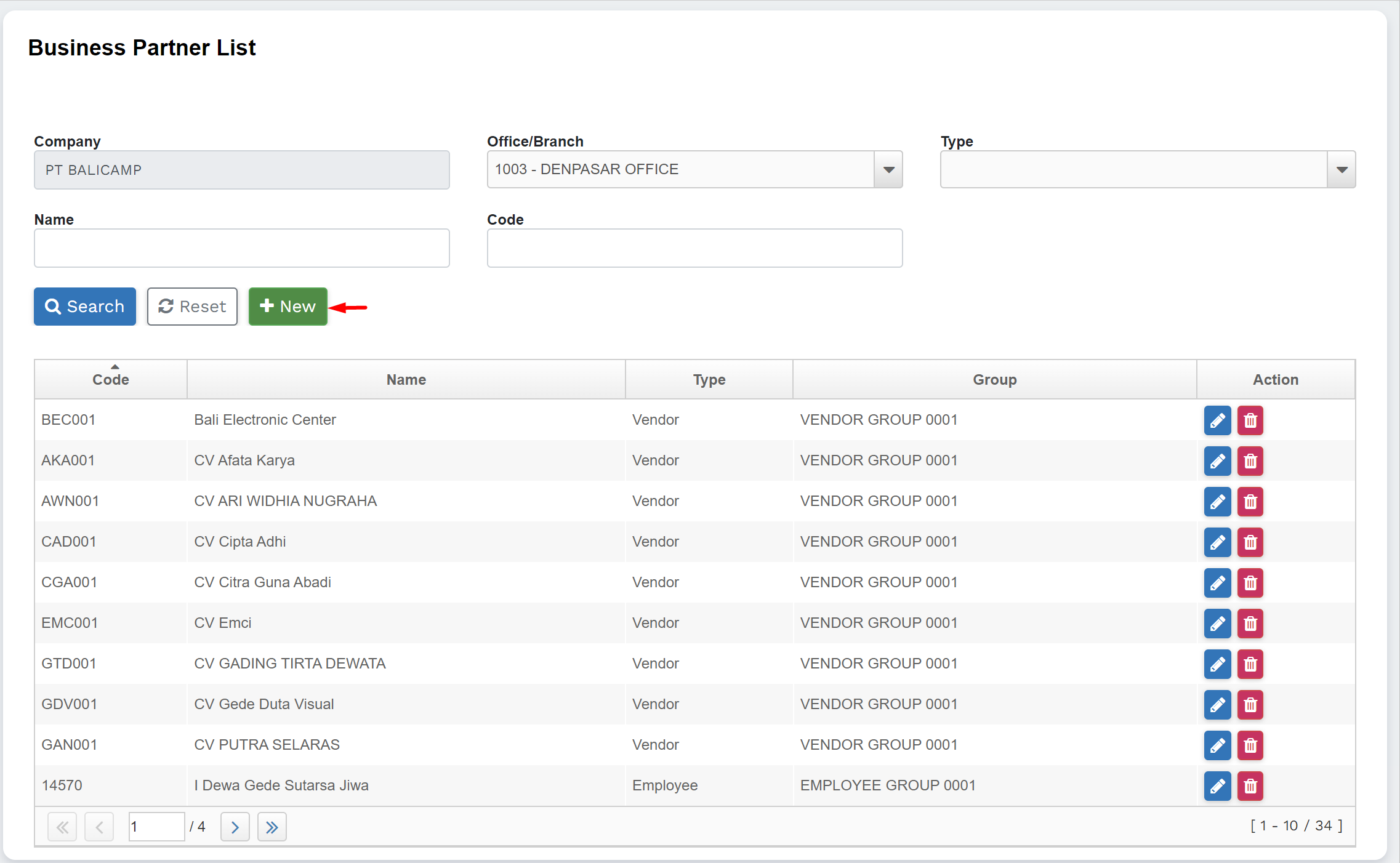This screenshot has height=863, width=1400.
Task: Sort the table by Name column header
Action: (406, 379)
